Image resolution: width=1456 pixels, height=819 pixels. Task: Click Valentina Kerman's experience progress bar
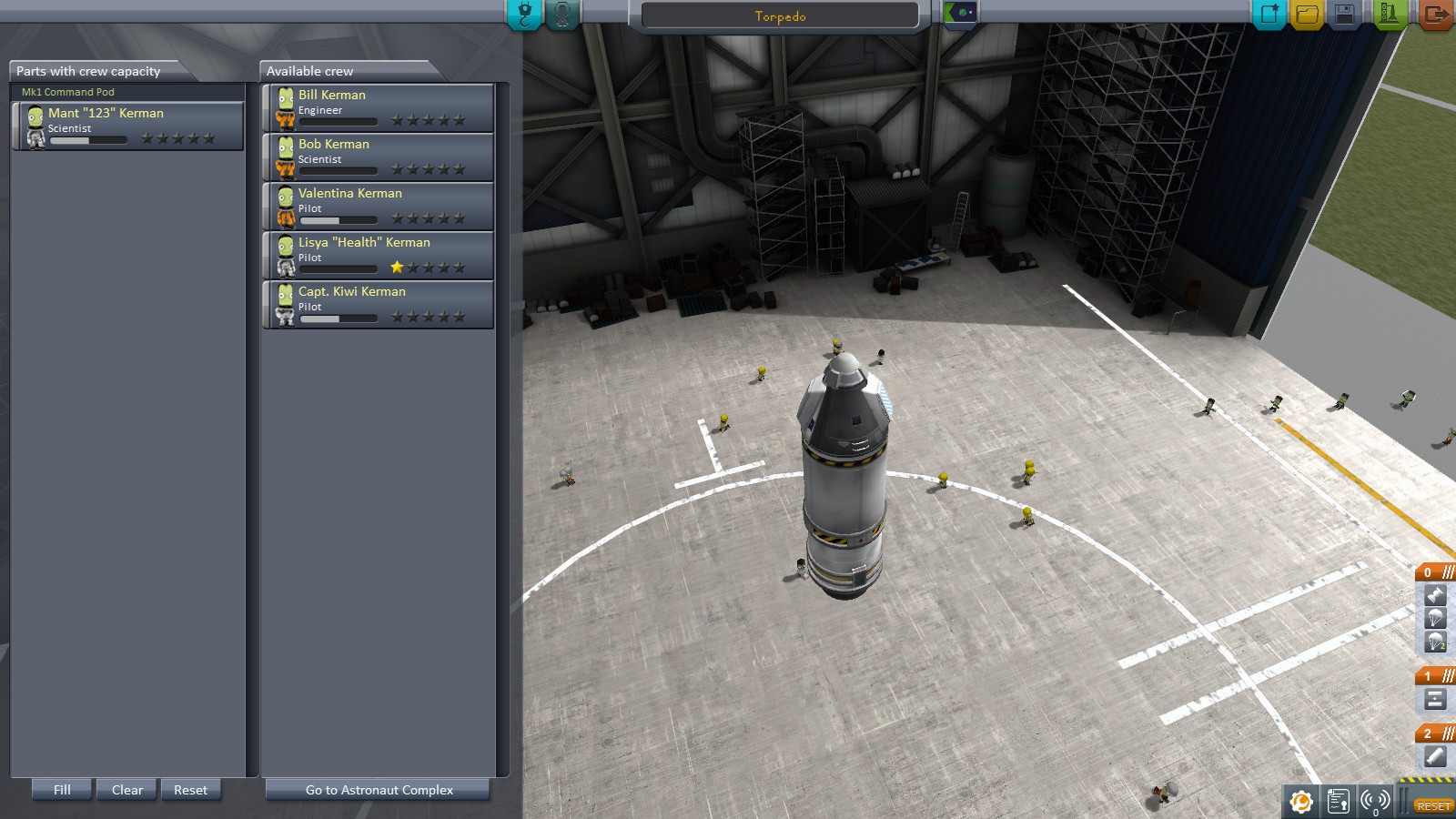(339, 220)
